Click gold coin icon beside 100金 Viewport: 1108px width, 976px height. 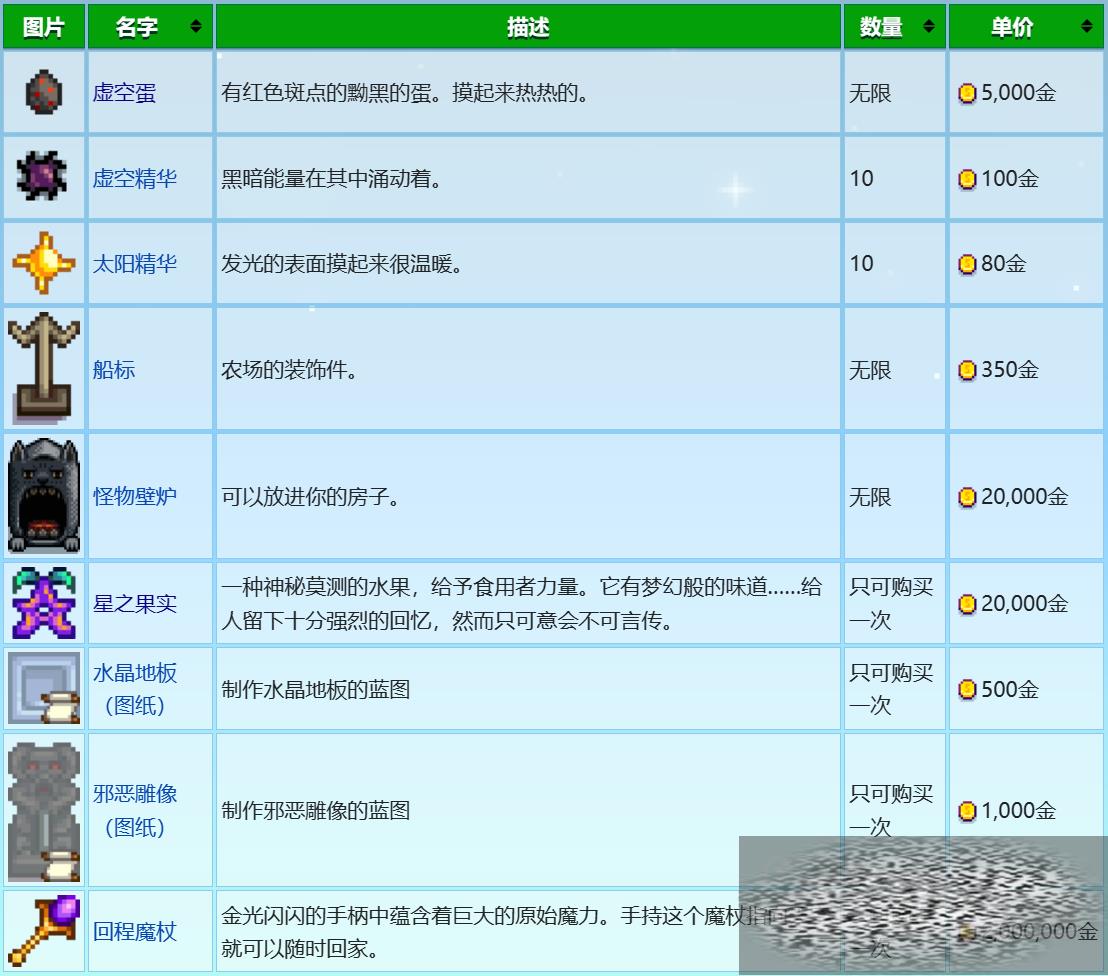tap(967, 180)
